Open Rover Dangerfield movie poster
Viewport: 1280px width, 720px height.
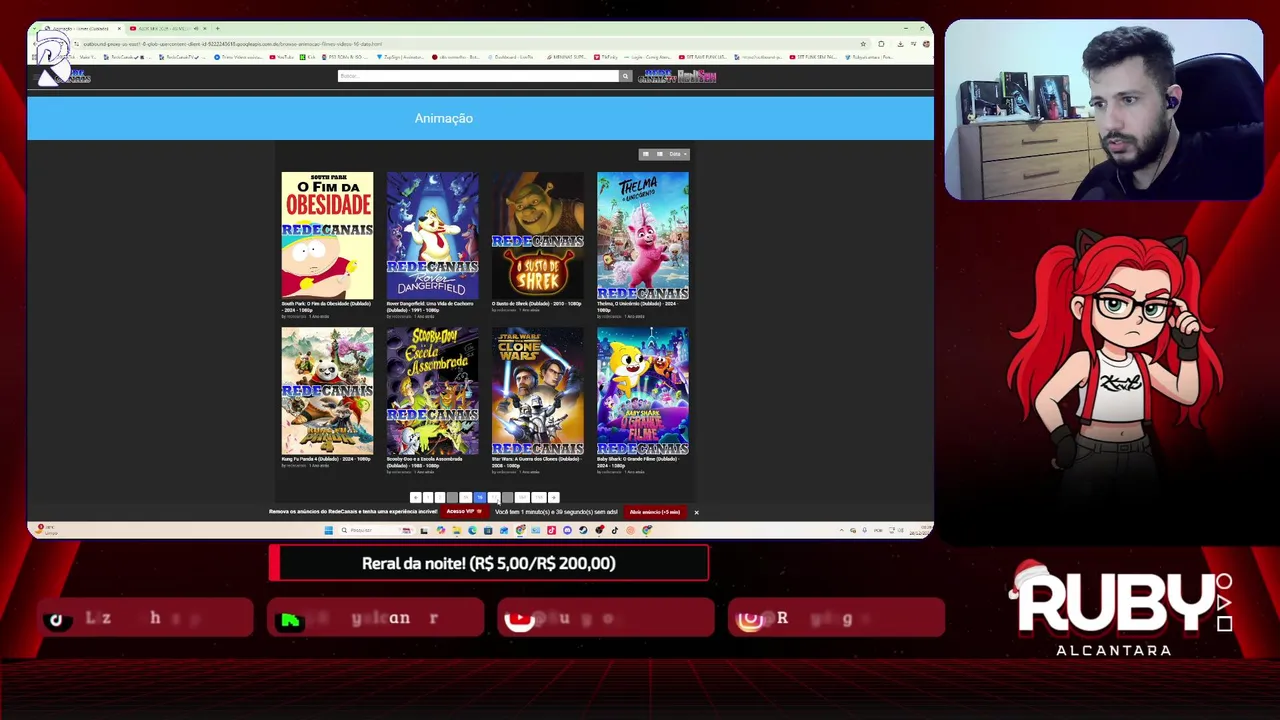pos(432,236)
